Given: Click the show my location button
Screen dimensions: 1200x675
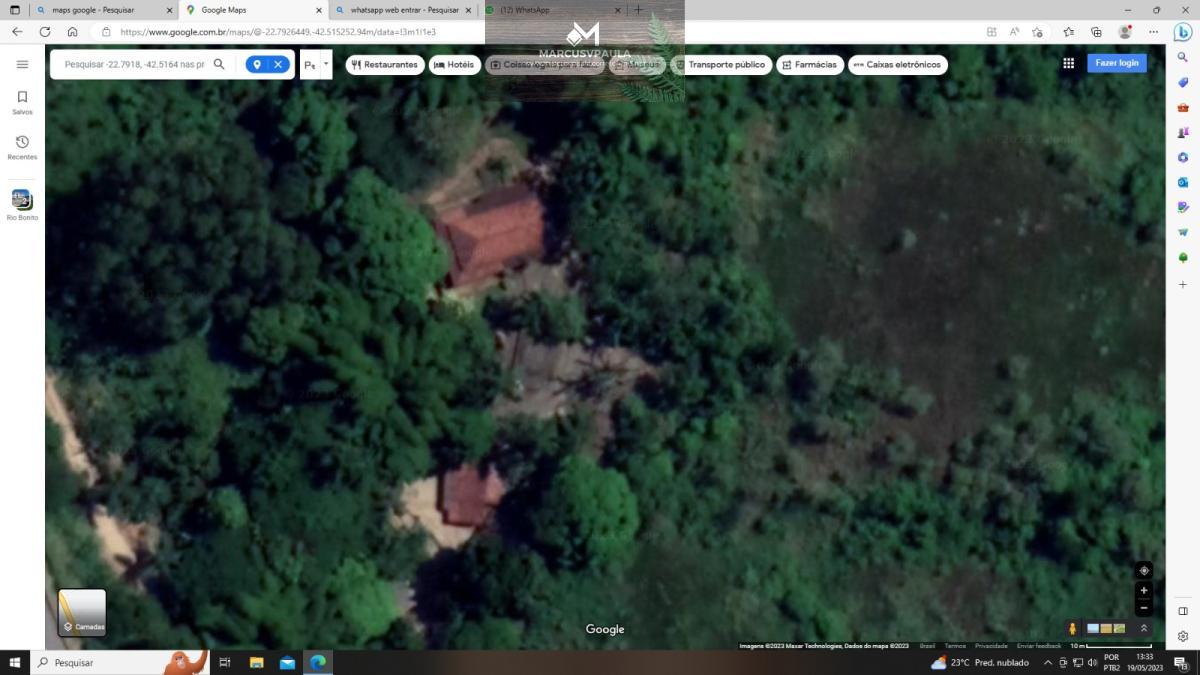Looking at the screenshot, I should [1144, 571].
